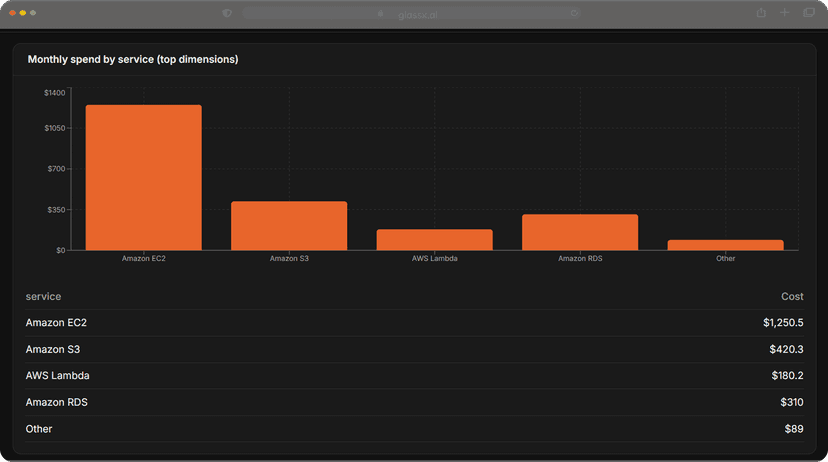Click the $89 cost value

tap(794, 429)
